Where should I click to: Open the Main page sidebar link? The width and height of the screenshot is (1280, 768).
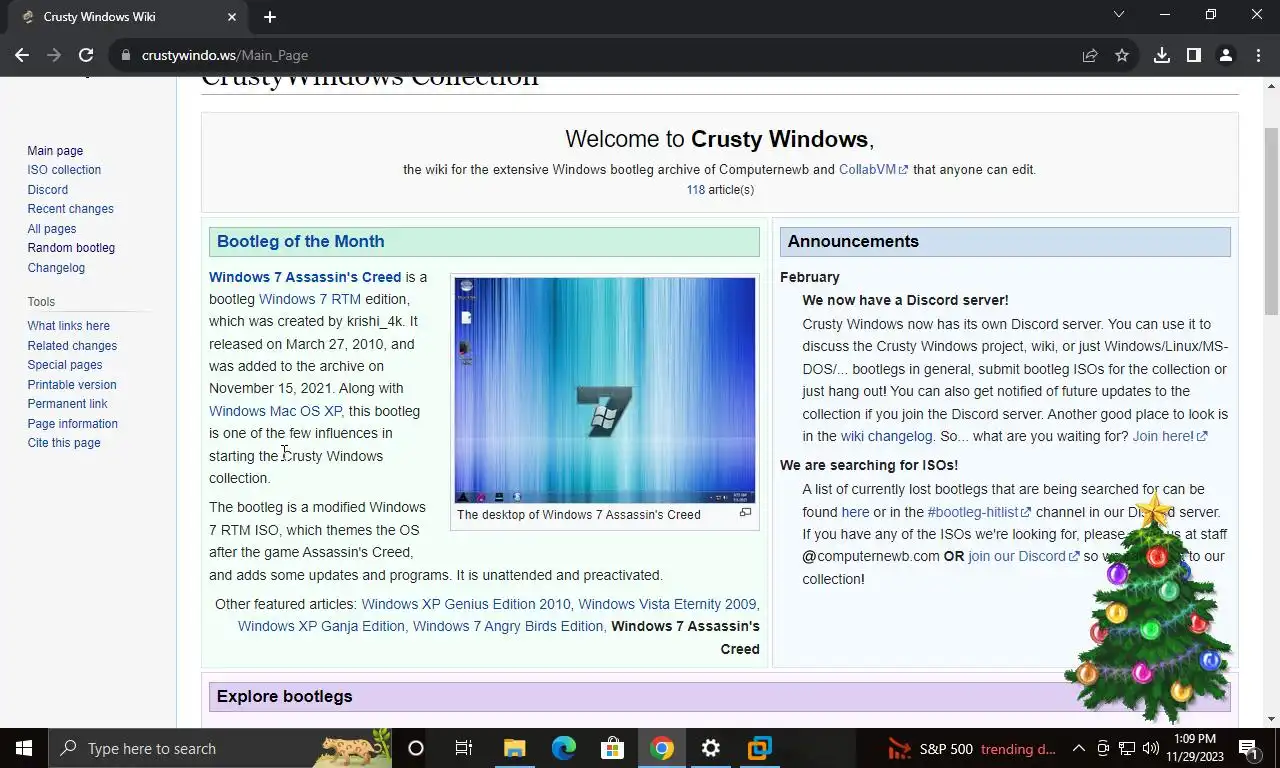(55, 150)
